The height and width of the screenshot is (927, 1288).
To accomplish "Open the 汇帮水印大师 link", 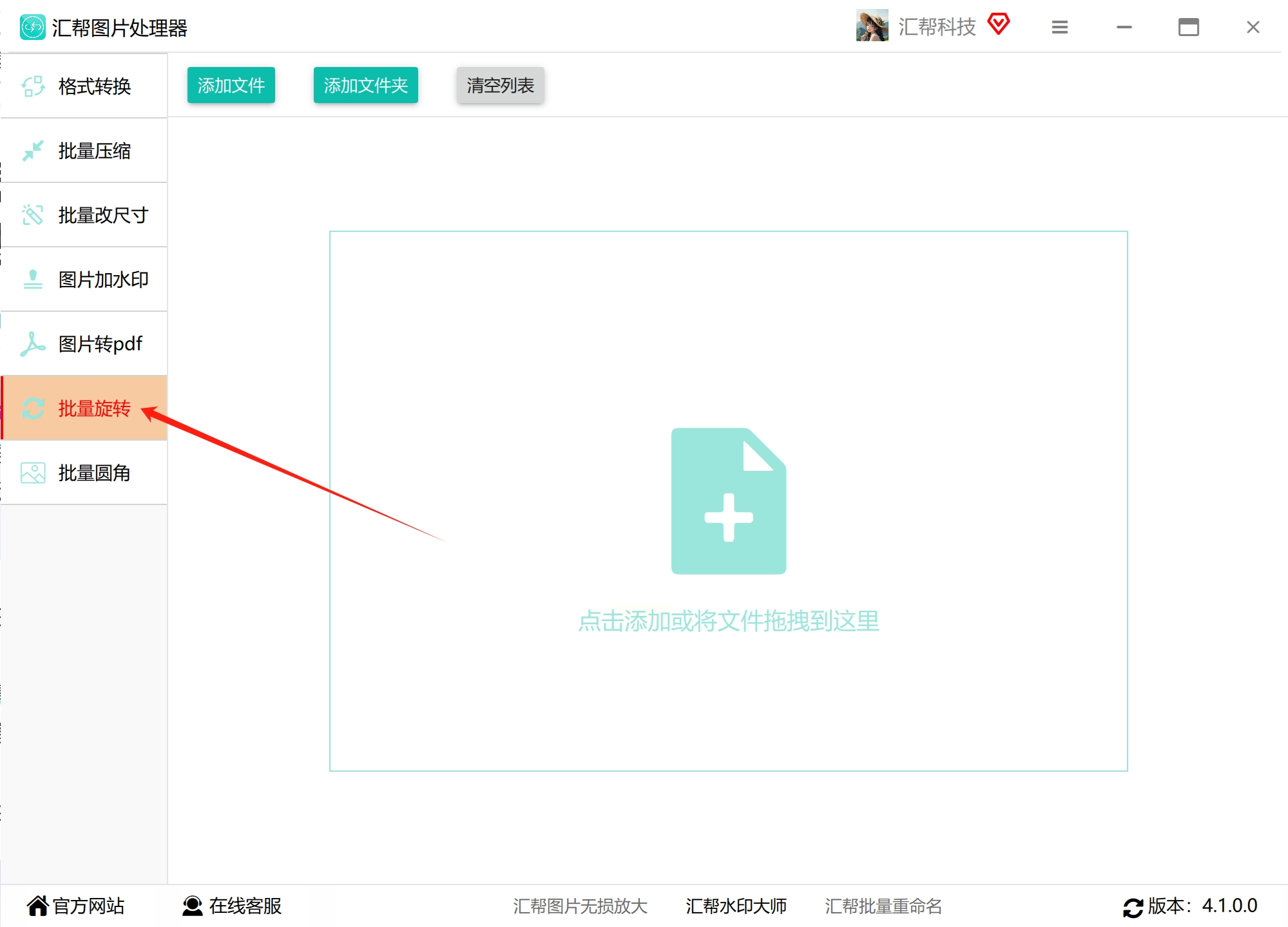I will click(736, 906).
